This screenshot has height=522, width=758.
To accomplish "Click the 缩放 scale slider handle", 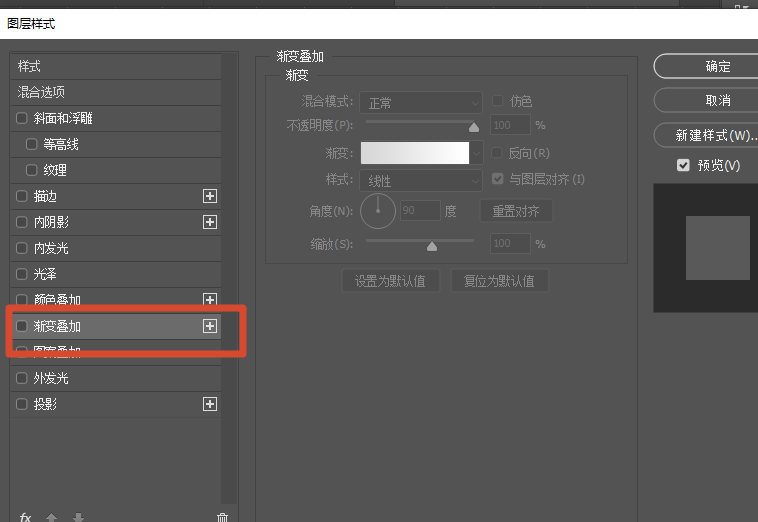I will pos(432,246).
